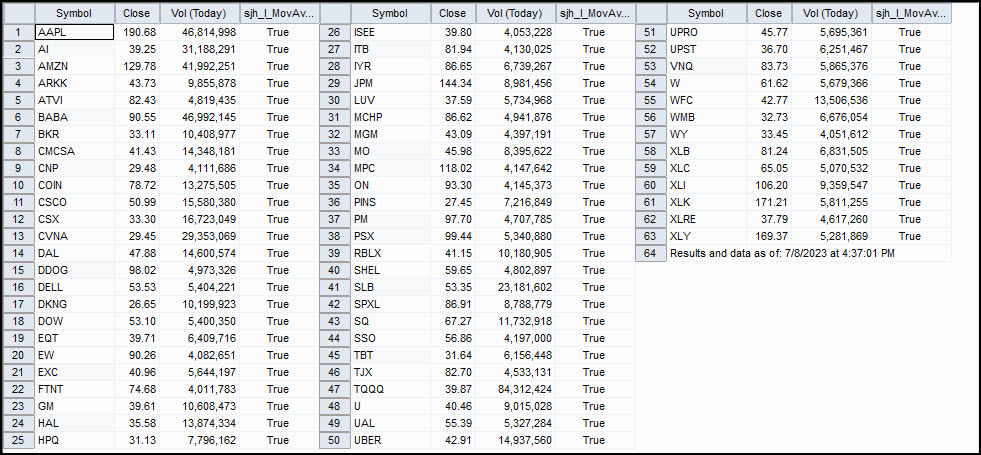Select the AMZN close price 129.78
981x455 pixels.
coord(137,66)
